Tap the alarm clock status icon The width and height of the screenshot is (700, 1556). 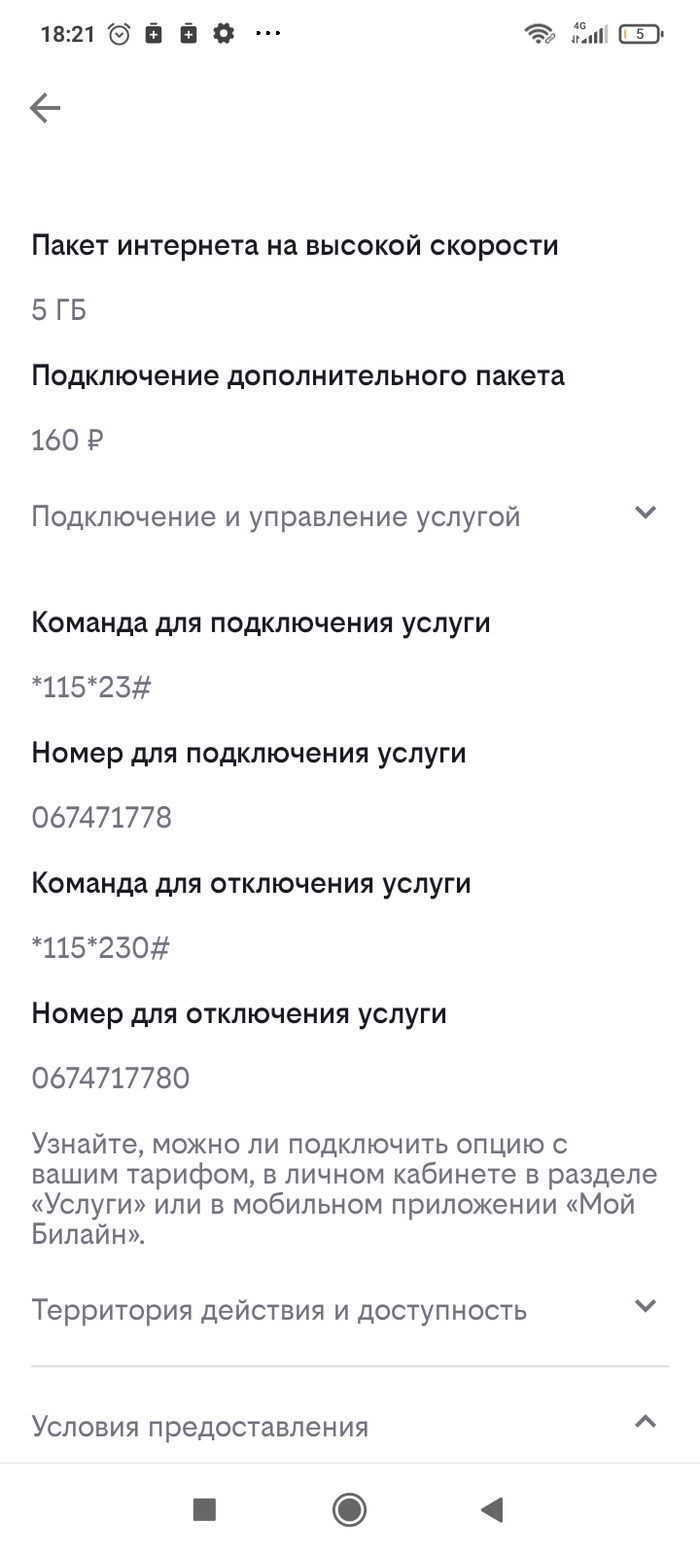[x=119, y=34]
